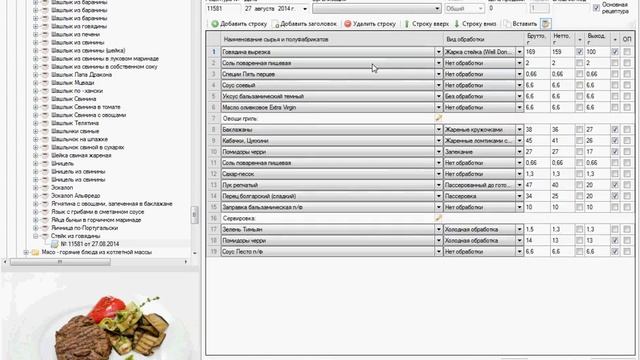Click the Нетто value '40' in the 'Лук репчатый' row

tap(562, 185)
